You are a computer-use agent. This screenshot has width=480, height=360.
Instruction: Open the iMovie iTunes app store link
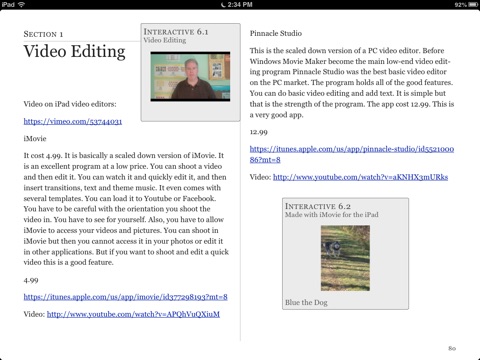[125, 297]
